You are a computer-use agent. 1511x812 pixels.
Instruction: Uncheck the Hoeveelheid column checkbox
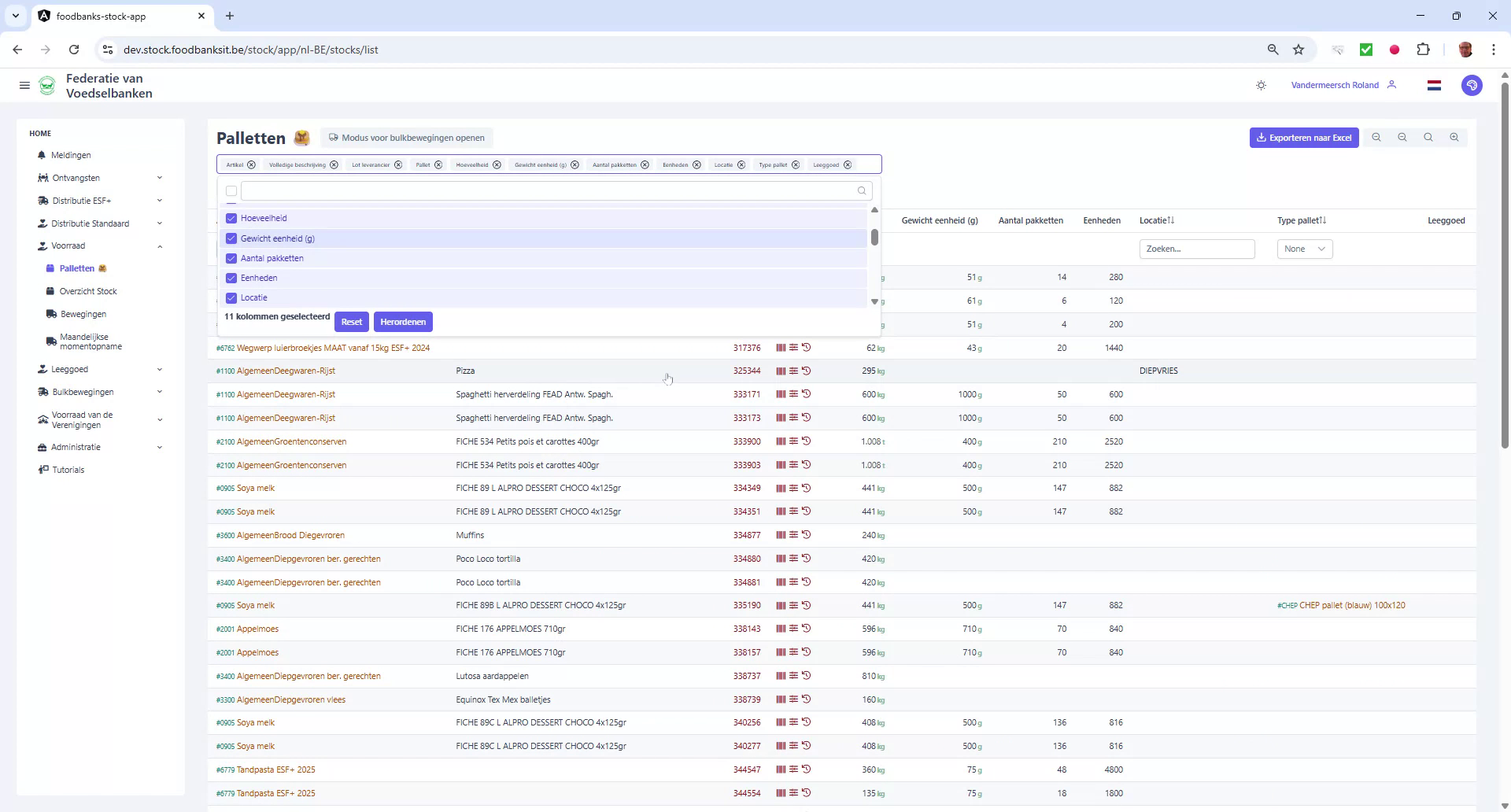click(x=231, y=218)
